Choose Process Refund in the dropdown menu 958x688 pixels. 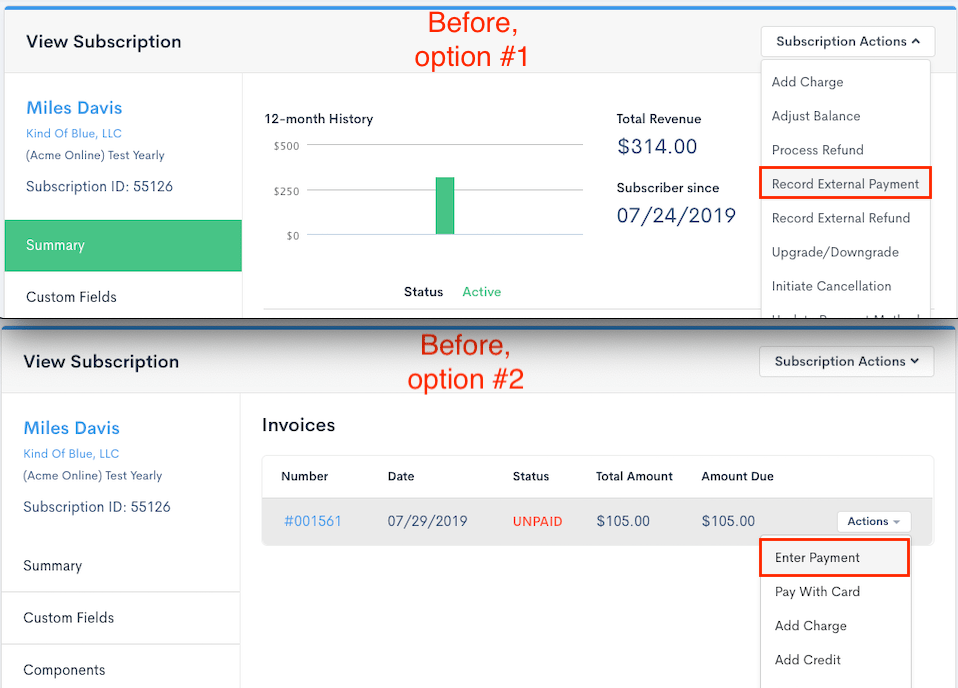coord(817,150)
